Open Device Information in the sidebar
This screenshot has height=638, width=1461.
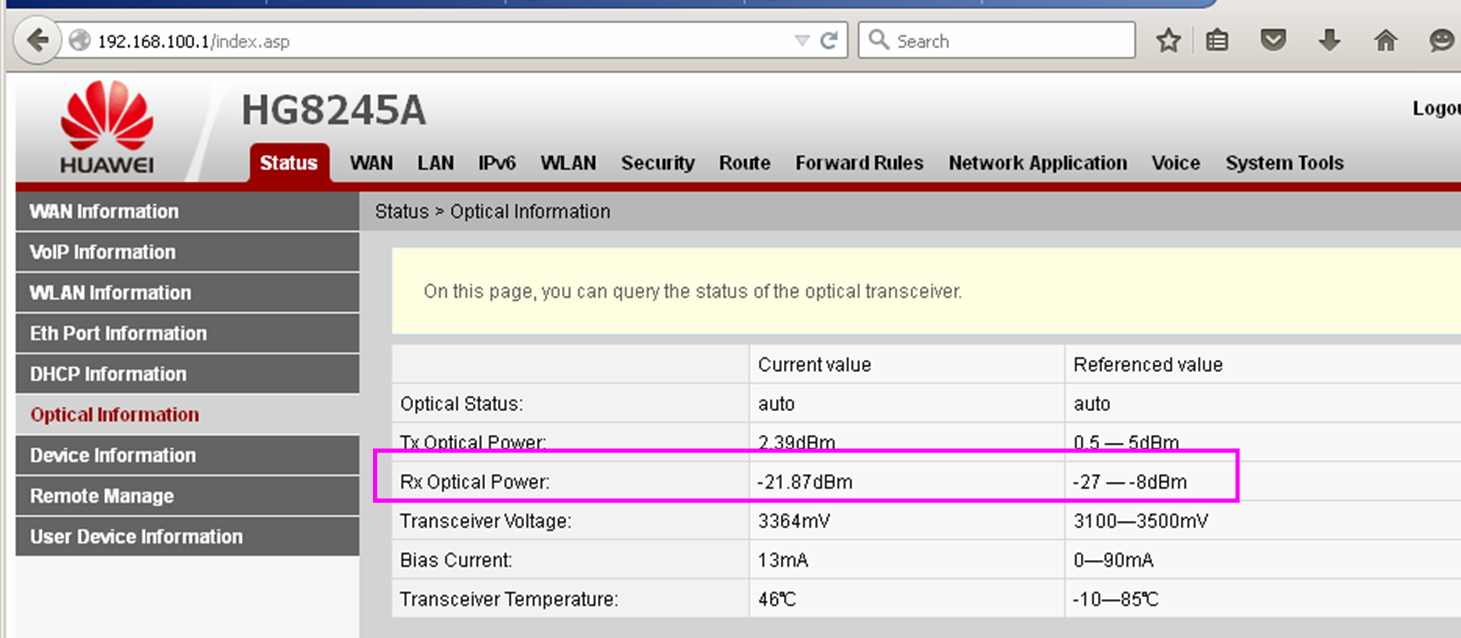point(187,455)
